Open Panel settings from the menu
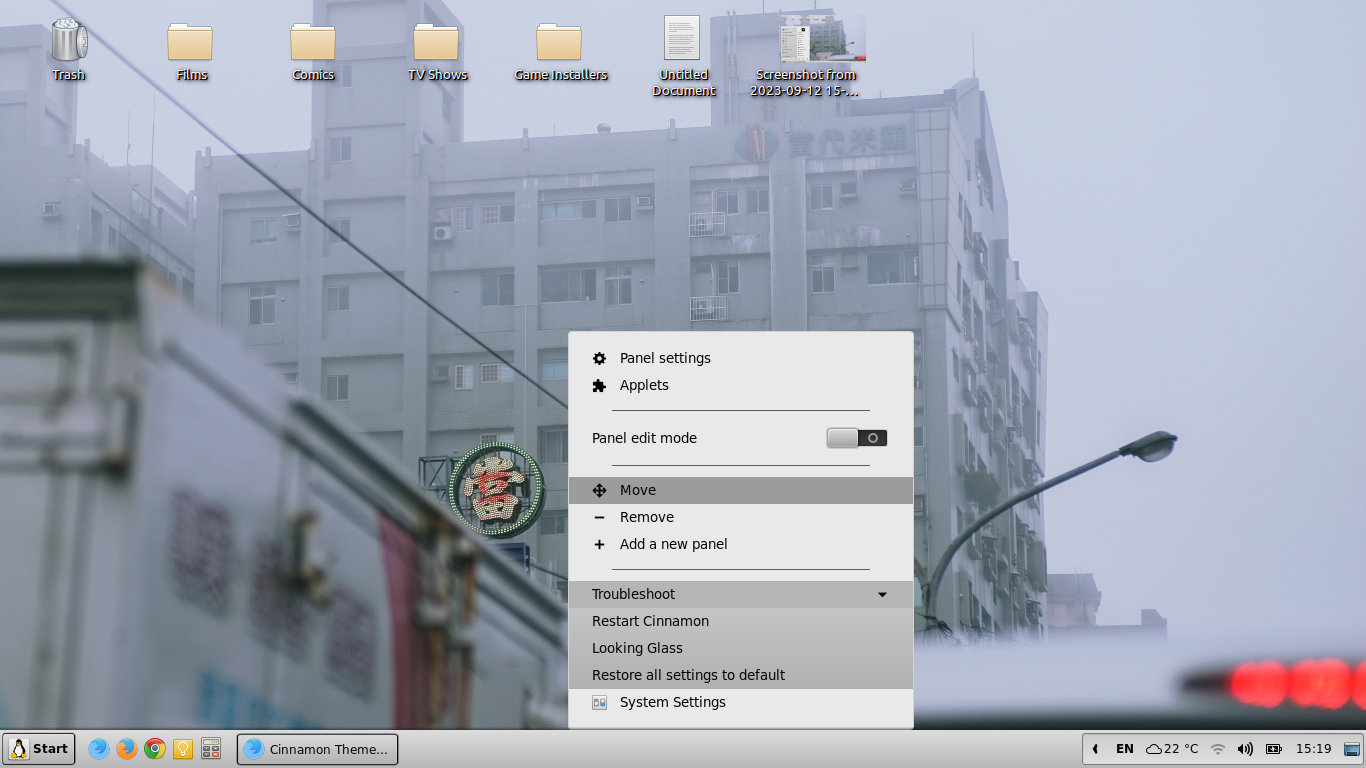This screenshot has height=768, width=1366. tap(741, 358)
